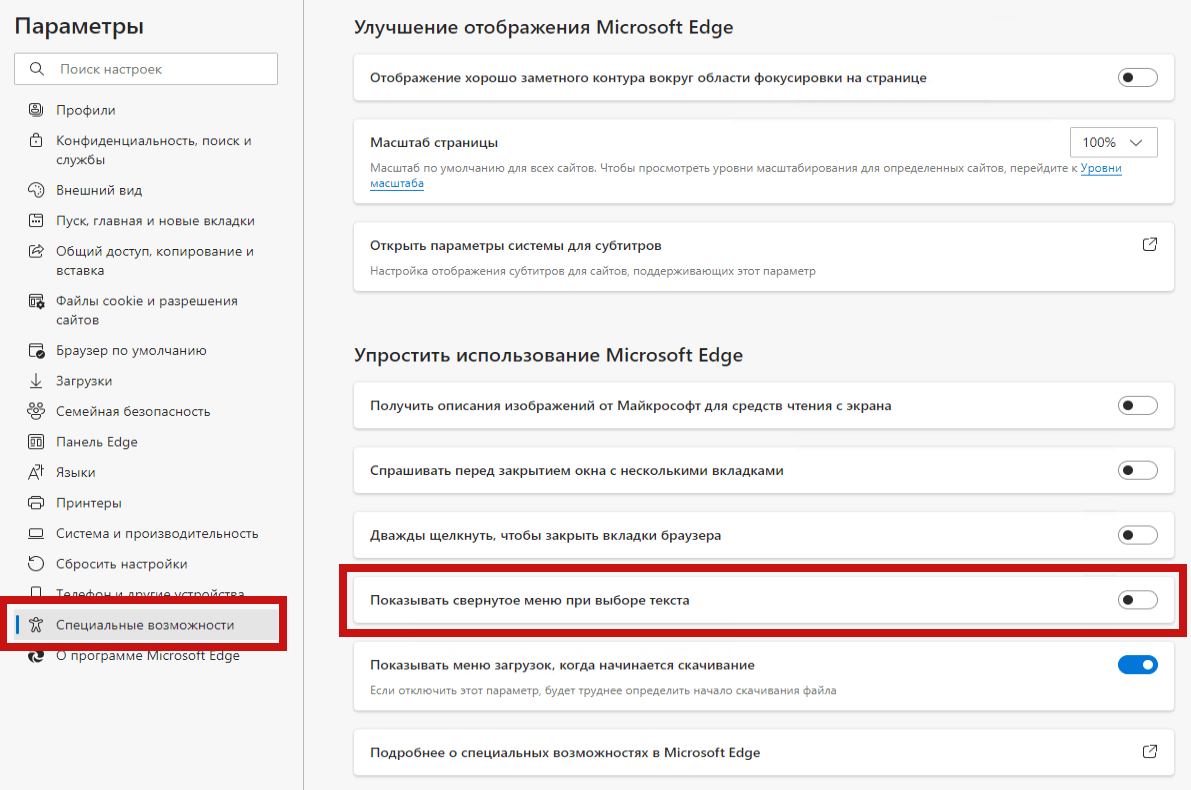Click the Файлы cookie sidebar icon
Screen dimensions: 1191x790
(x=36, y=301)
